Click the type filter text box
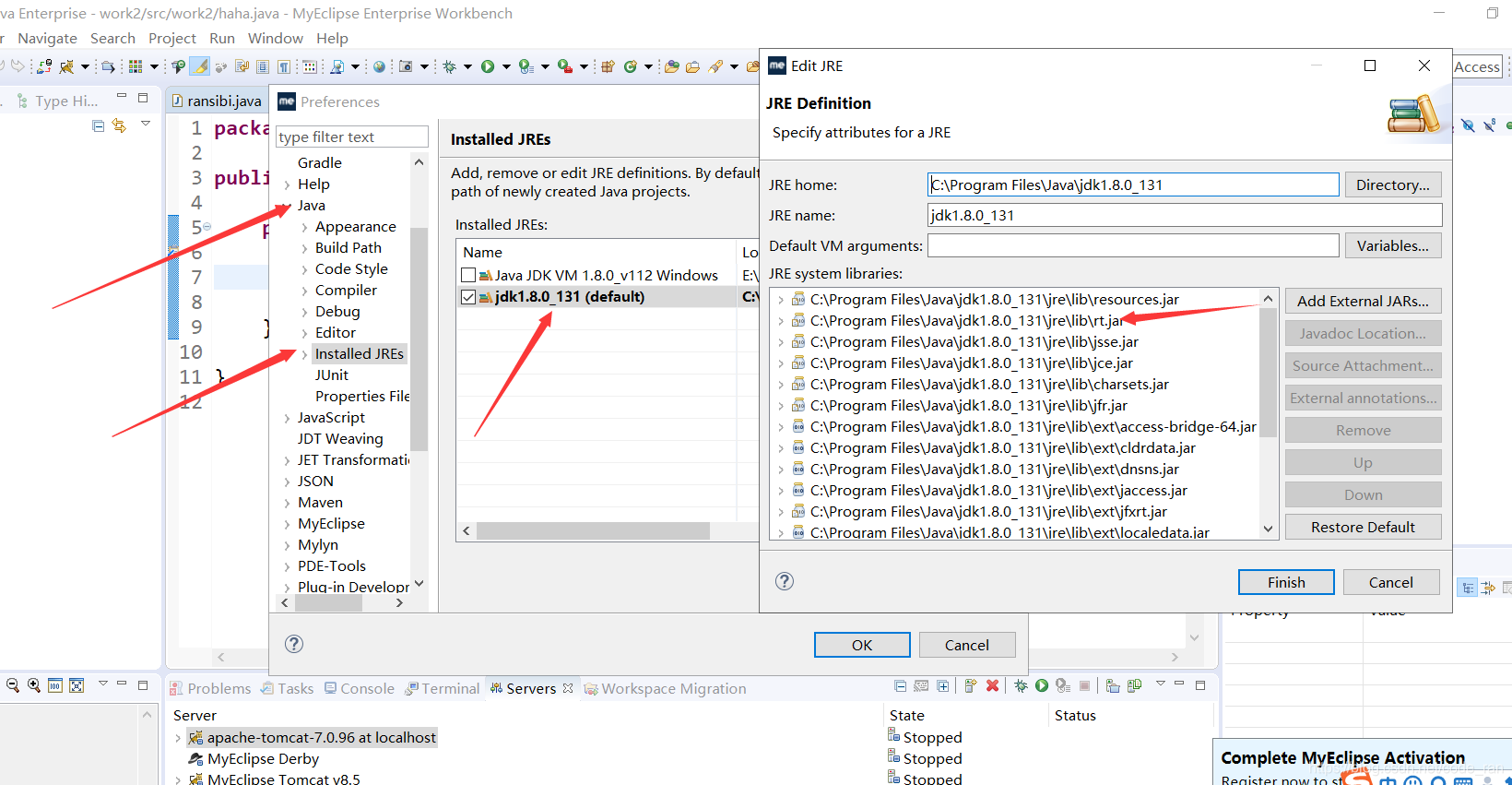The image size is (1512, 785). (x=352, y=137)
